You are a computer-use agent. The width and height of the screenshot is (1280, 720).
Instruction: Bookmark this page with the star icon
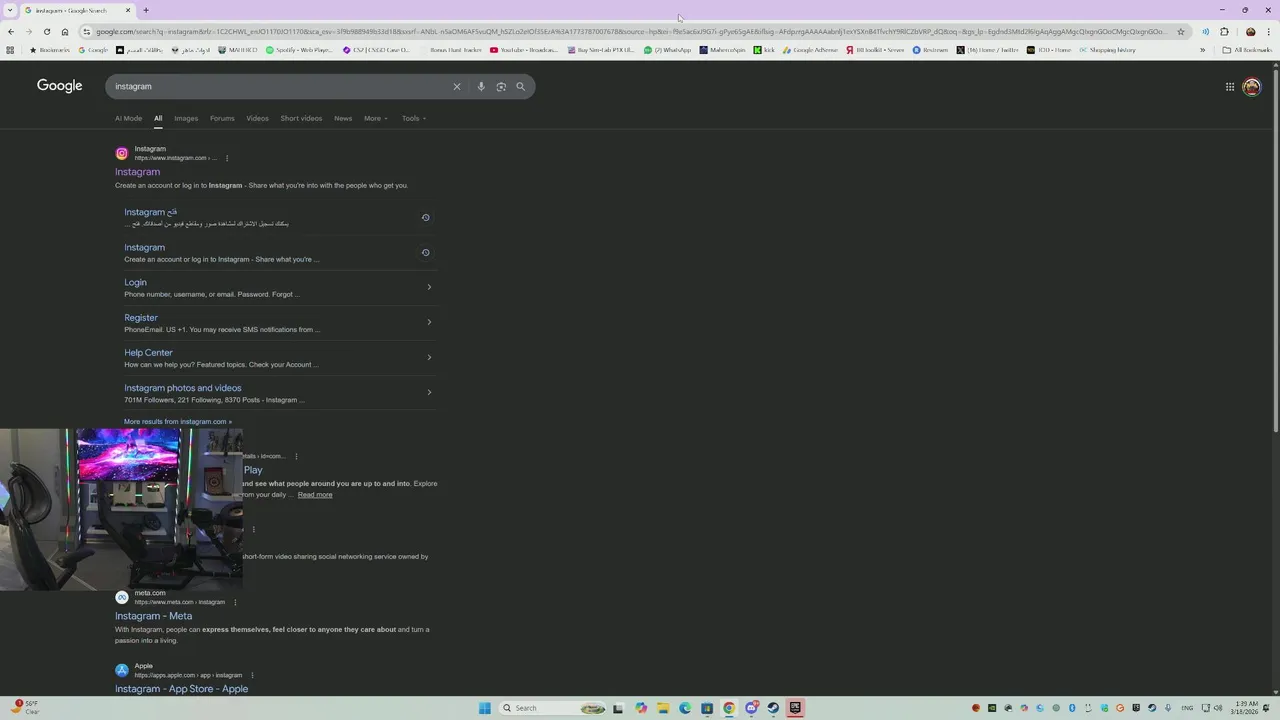[x=1181, y=32]
